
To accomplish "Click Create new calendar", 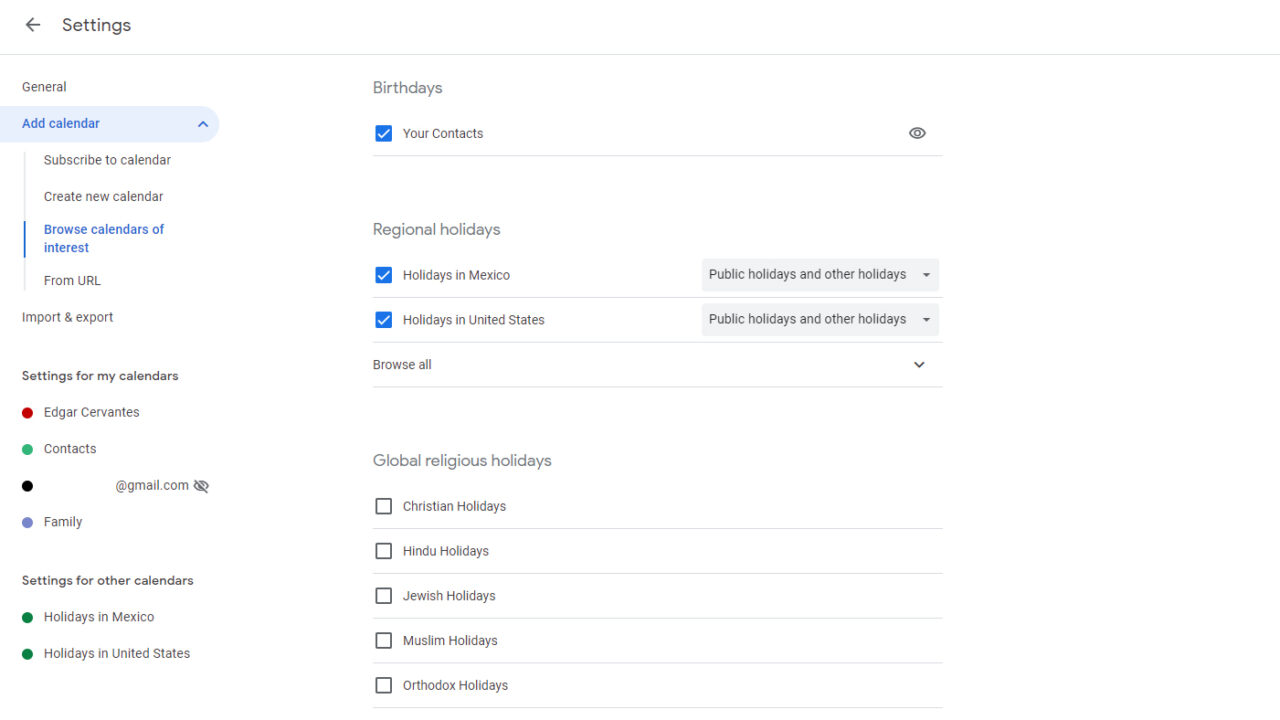I will click(x=103, y=196).
